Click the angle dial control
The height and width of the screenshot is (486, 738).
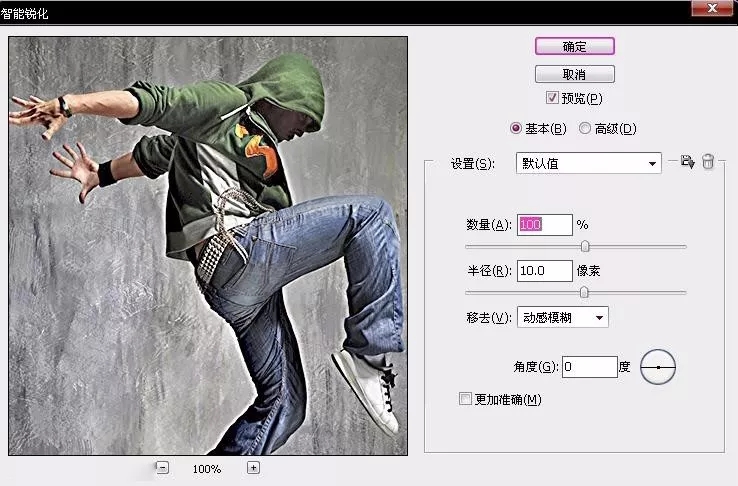658,367
